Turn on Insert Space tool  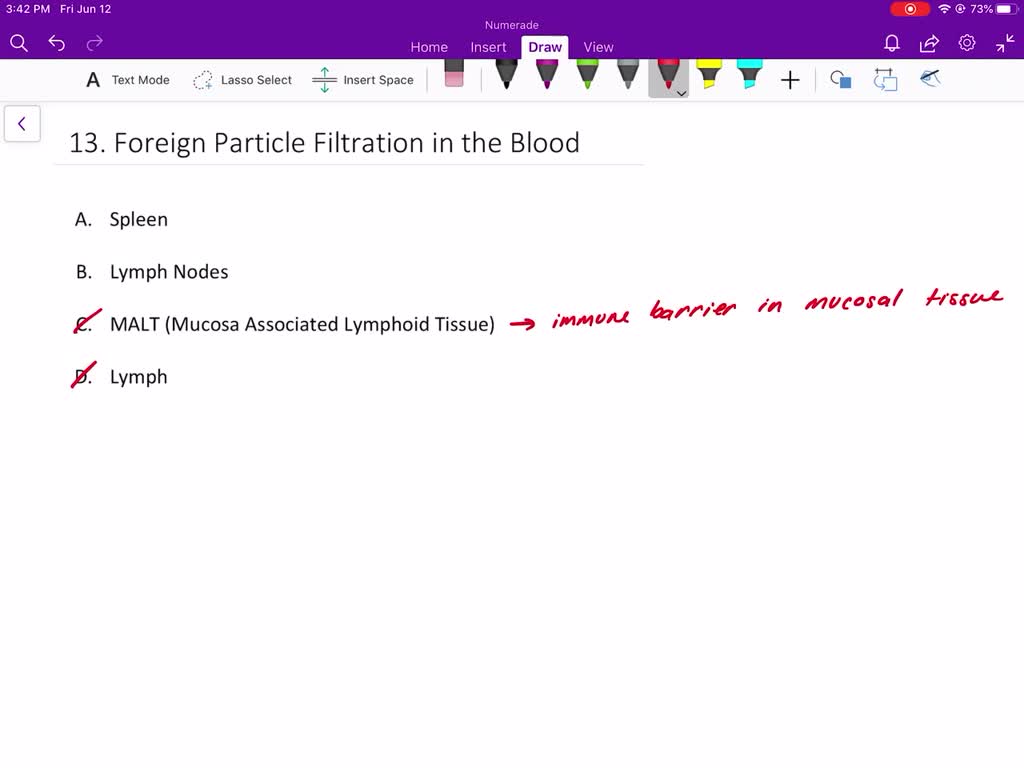pyautogui.click(x=364, y=79)
